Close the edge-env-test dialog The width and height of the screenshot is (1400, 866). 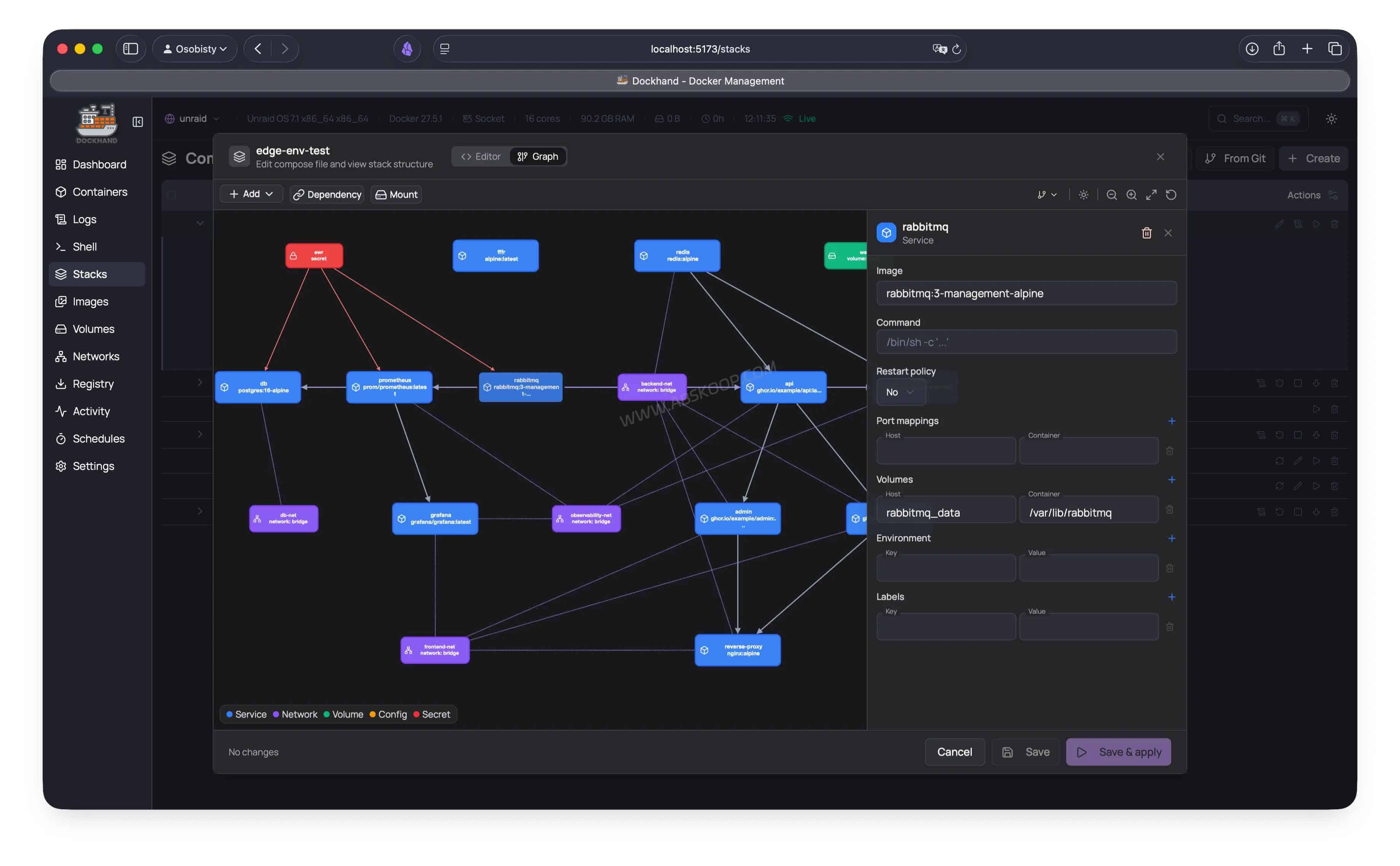1160,157
